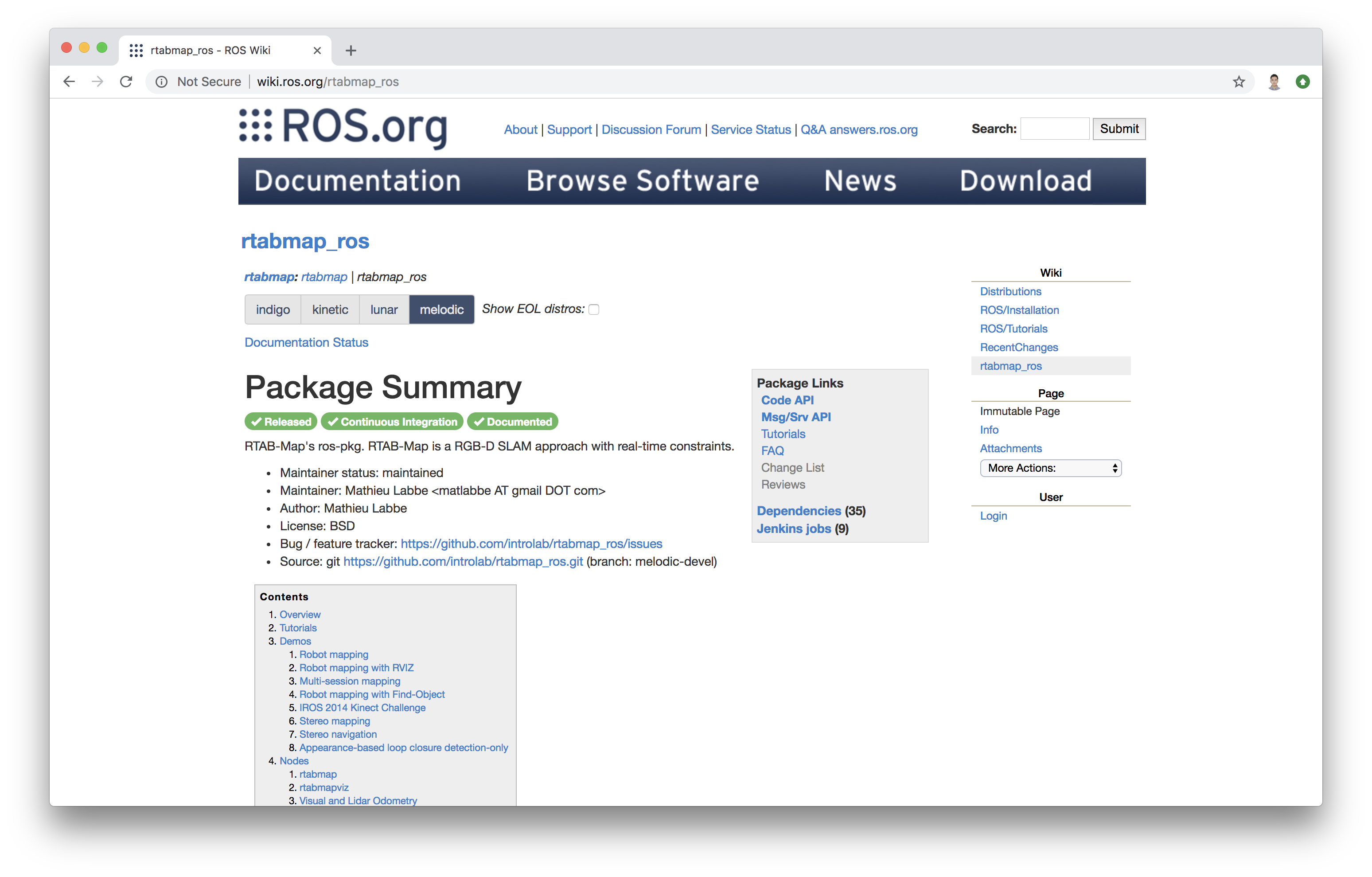Jump to Nodes in Contents
The width and height of the screenshot is (1372, 877).
(294, 761)
